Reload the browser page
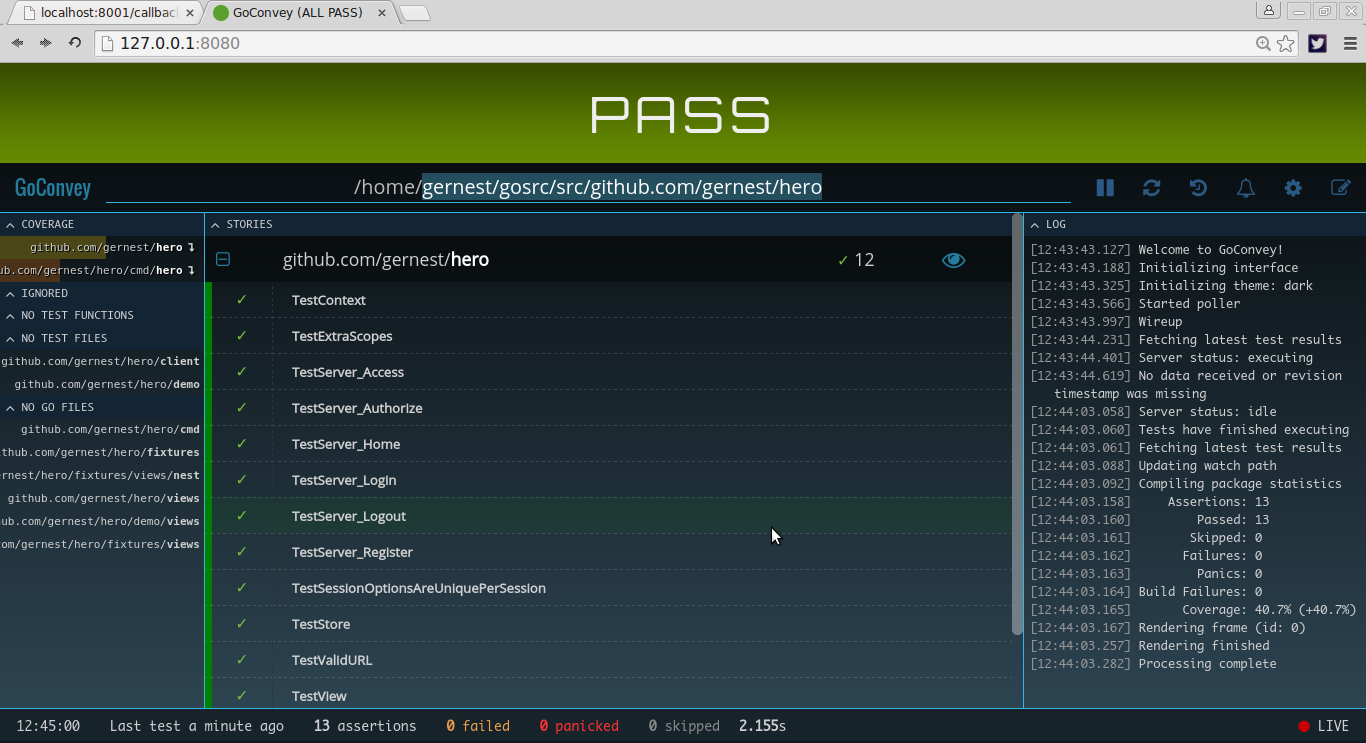The image size is (1366, 743). click(74, 43)
